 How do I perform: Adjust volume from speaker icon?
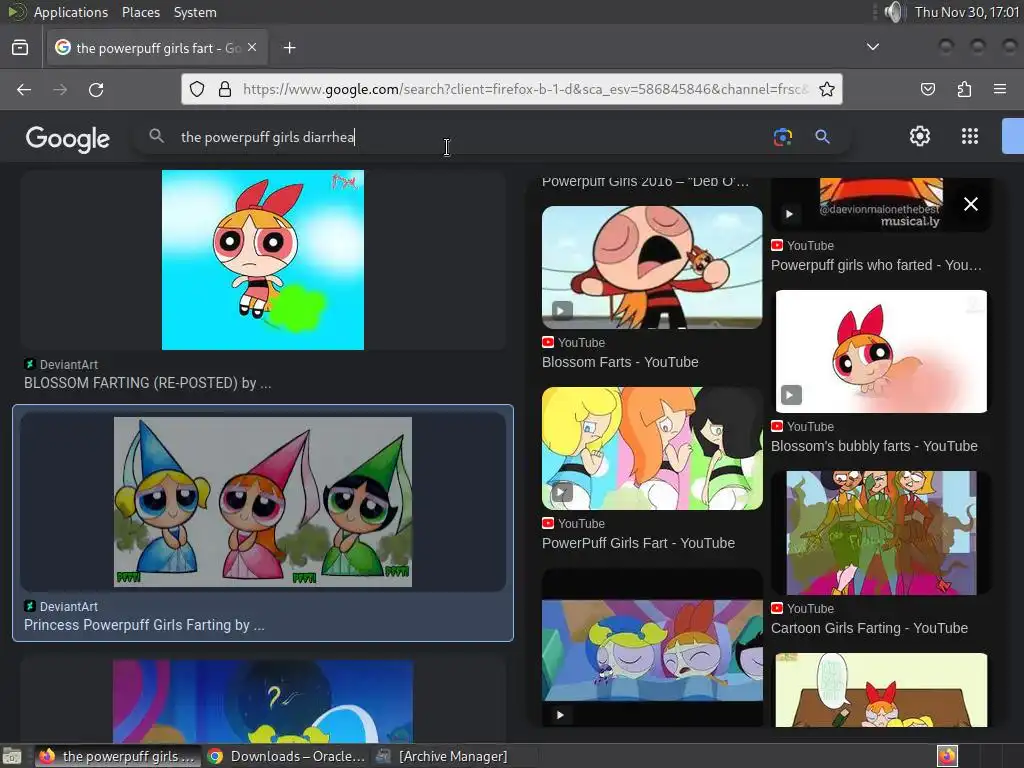[x=893, y=12]
